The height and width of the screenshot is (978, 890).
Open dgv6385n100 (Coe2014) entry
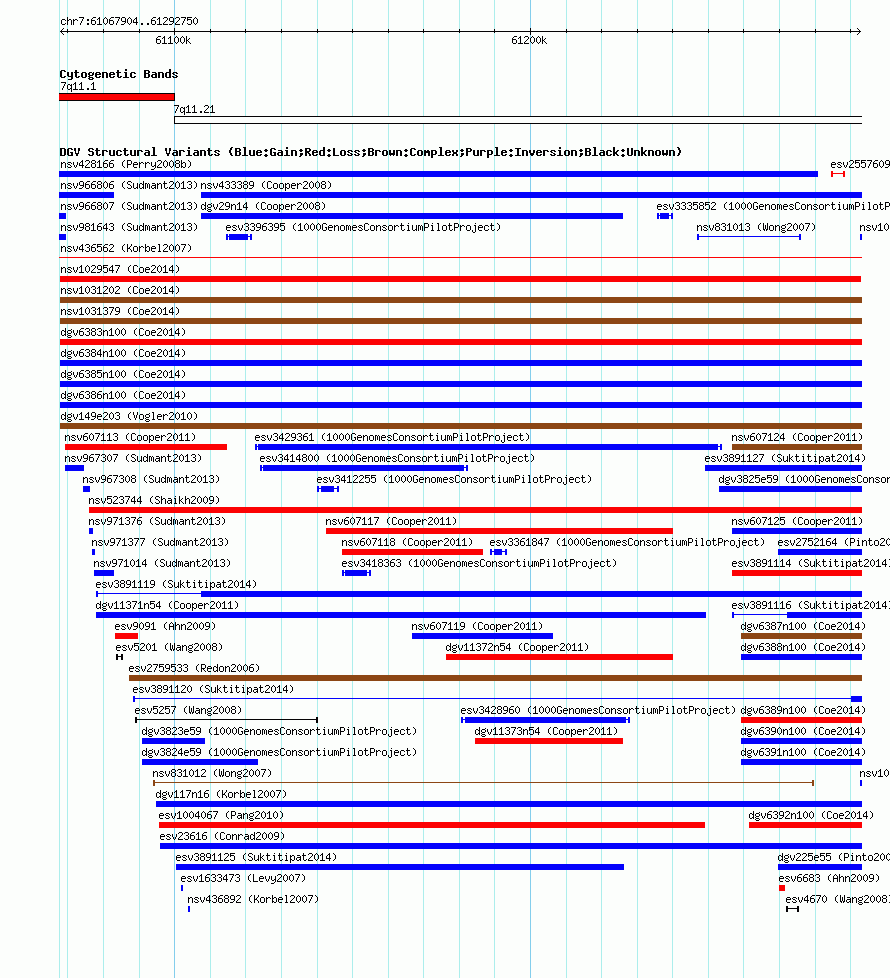point(123,374)
